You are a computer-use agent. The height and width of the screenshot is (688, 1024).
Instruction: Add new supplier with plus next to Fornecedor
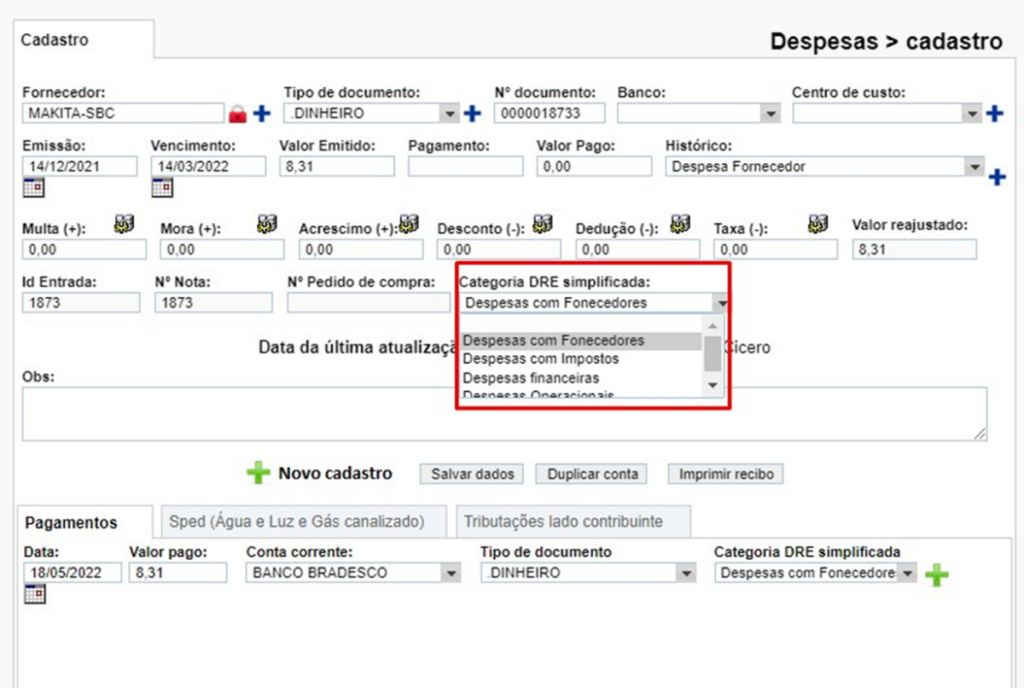pos(262,114)
